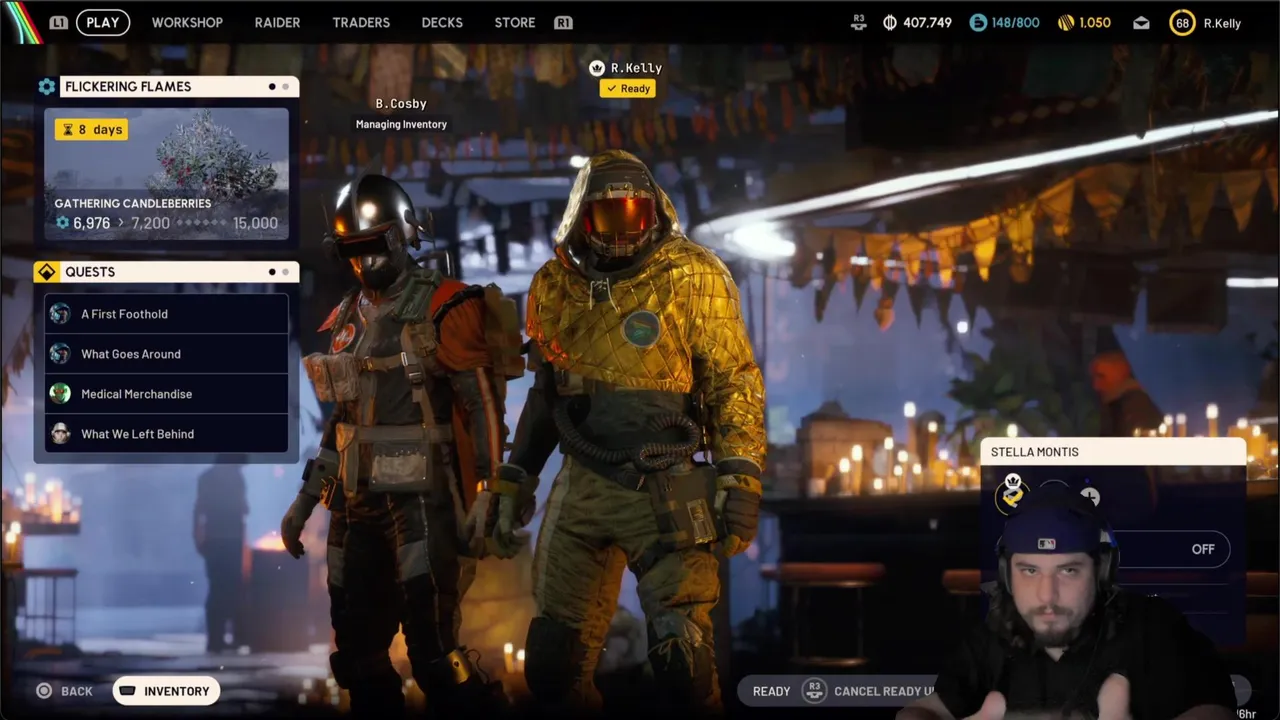Click the party leader avatar in Stella Montis panel
Viewport: 1280px width, 720px height.
tap(1012, 496)
